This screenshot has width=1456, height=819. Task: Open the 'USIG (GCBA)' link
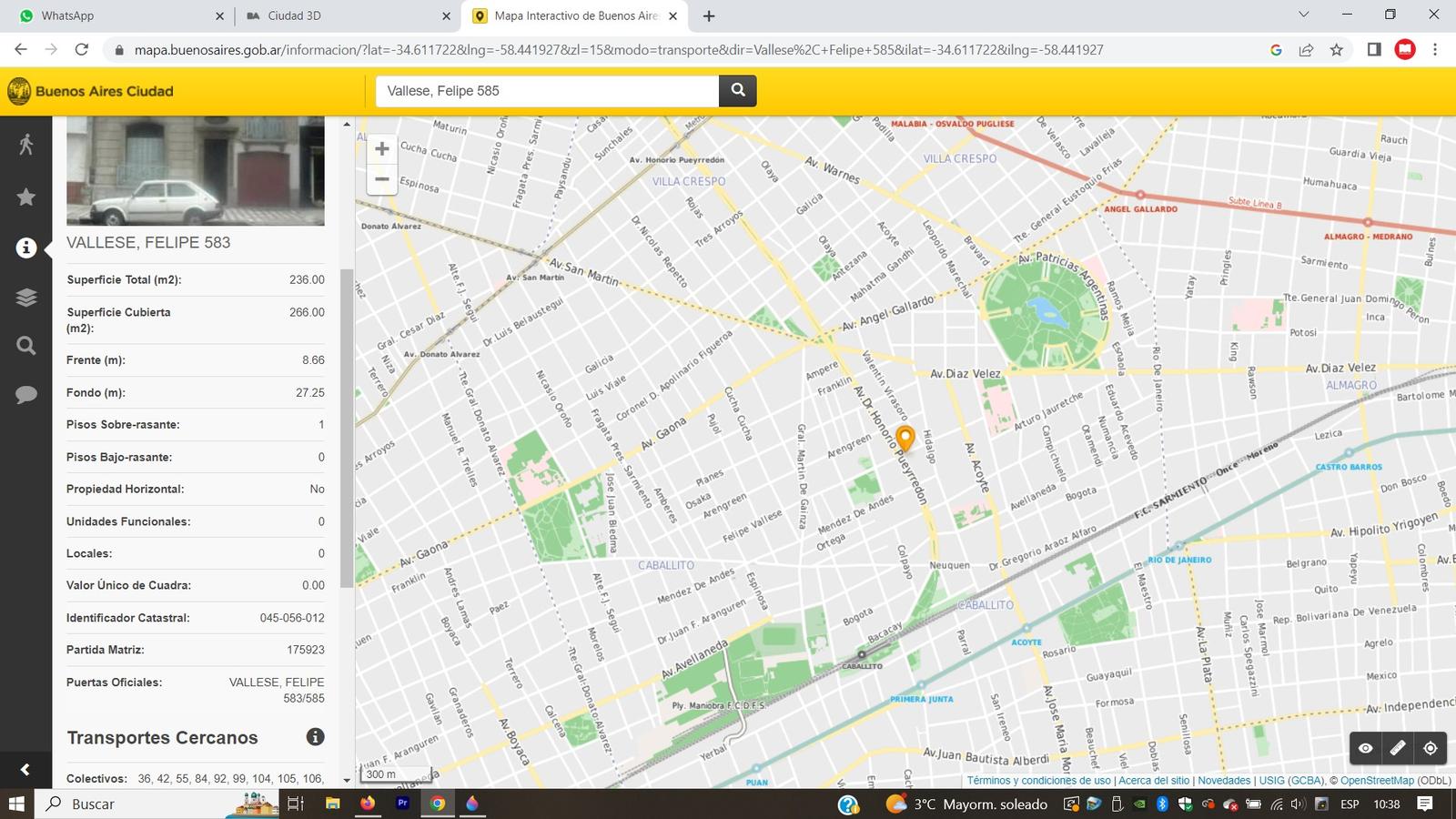click(x=1291, y=781)
